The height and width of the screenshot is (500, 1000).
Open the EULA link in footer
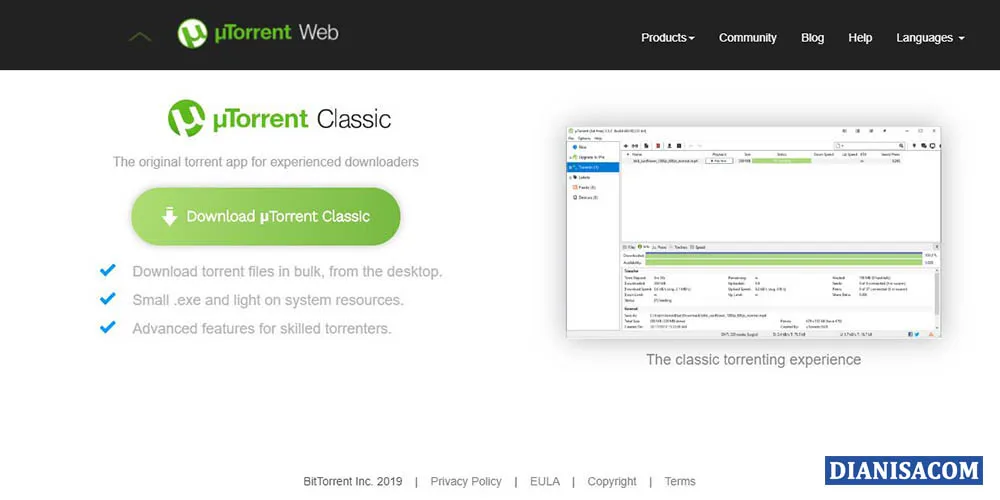pyautogui.click(x=545, y=482)
